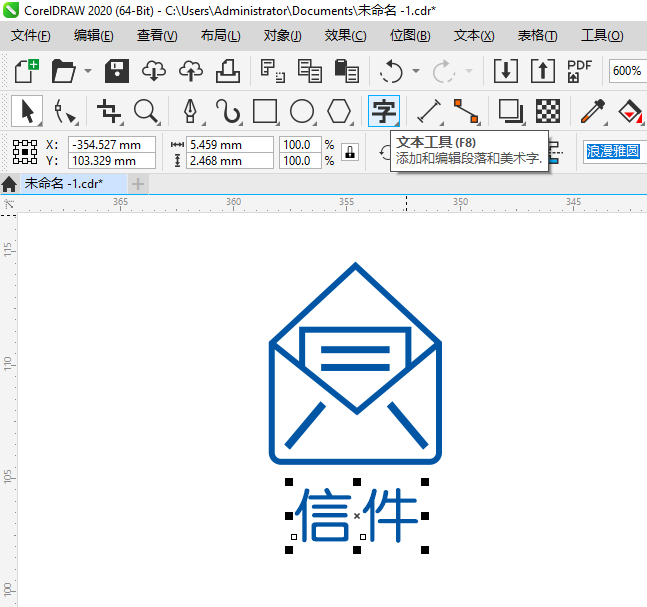The image size is (647, 607).
Task: Select the Crop tool
Action: (109, 111)
